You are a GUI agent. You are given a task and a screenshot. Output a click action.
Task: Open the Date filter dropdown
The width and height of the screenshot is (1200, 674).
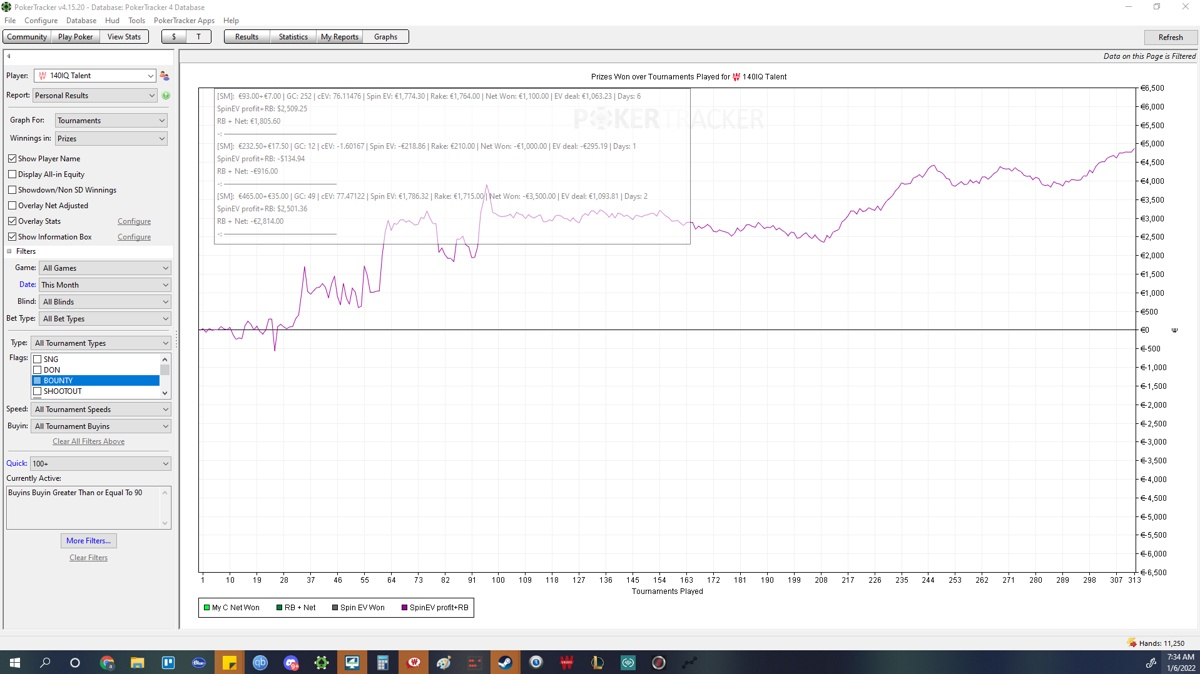point(105,285)
